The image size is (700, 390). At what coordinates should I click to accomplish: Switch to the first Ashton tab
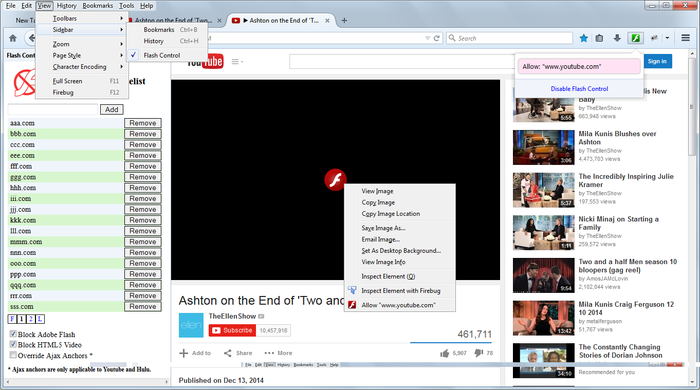175,21
